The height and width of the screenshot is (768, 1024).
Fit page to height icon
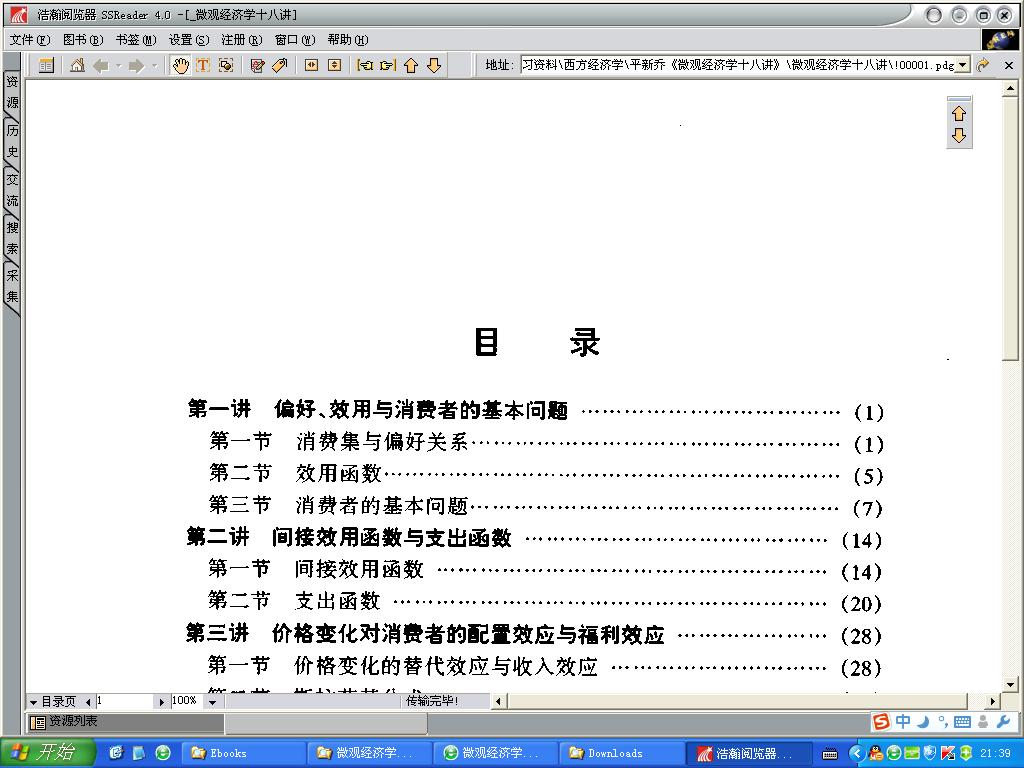coord(334,65)
